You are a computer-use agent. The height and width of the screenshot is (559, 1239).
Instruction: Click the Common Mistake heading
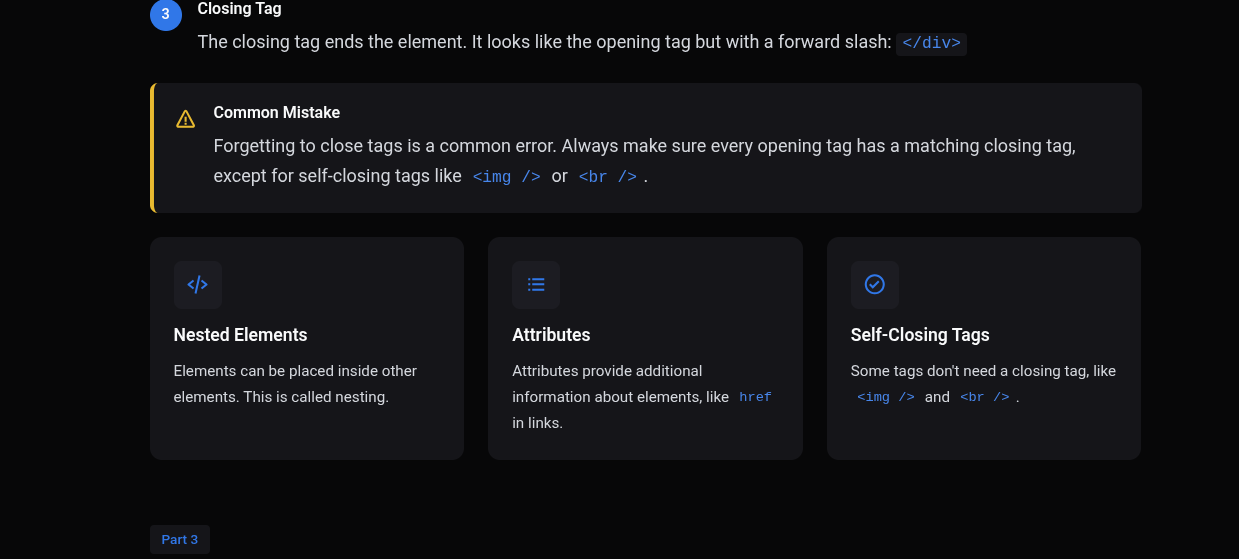pyautogui.click(x=277, y=113)
